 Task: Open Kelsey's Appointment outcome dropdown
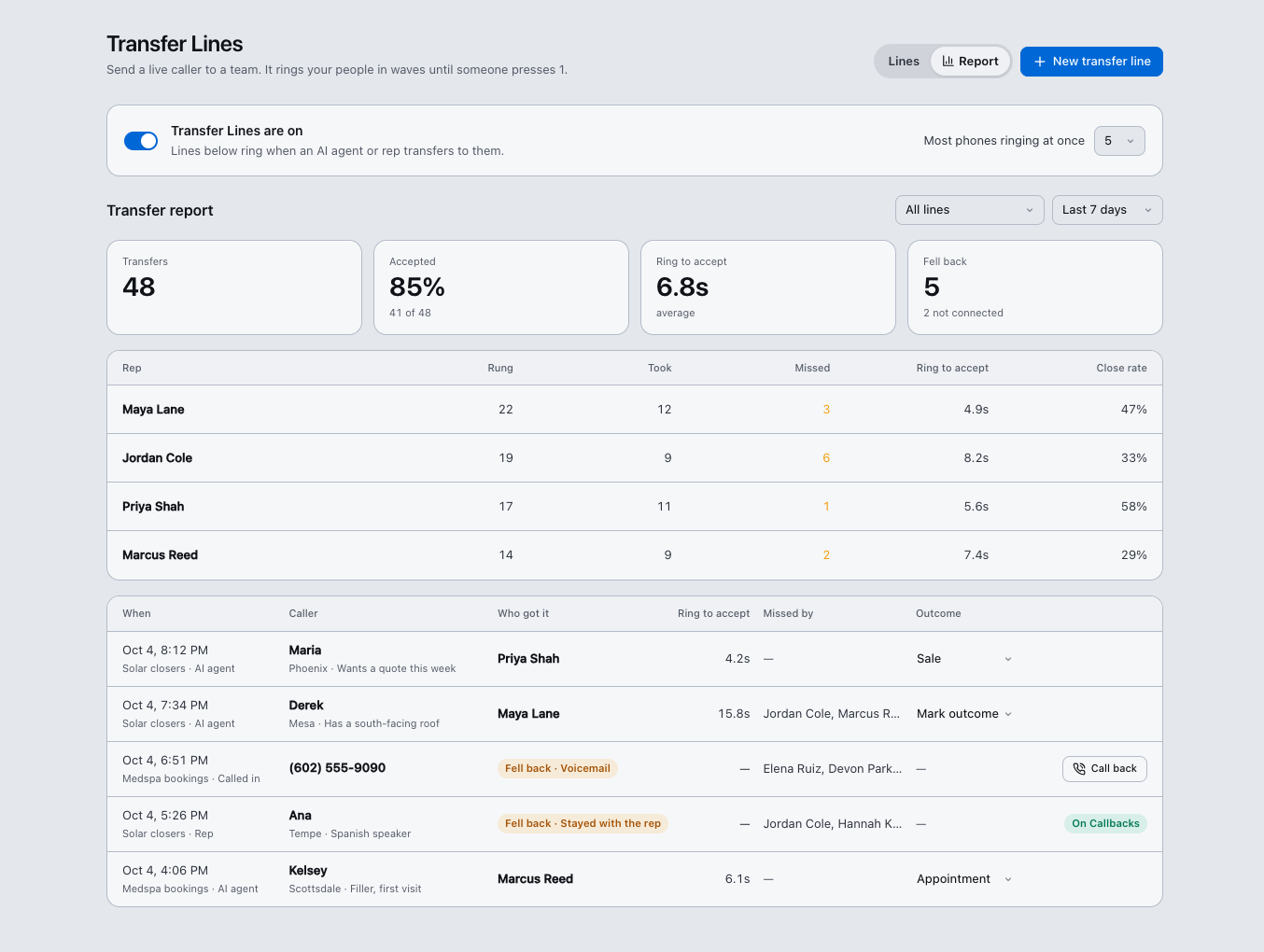[964, 879]
